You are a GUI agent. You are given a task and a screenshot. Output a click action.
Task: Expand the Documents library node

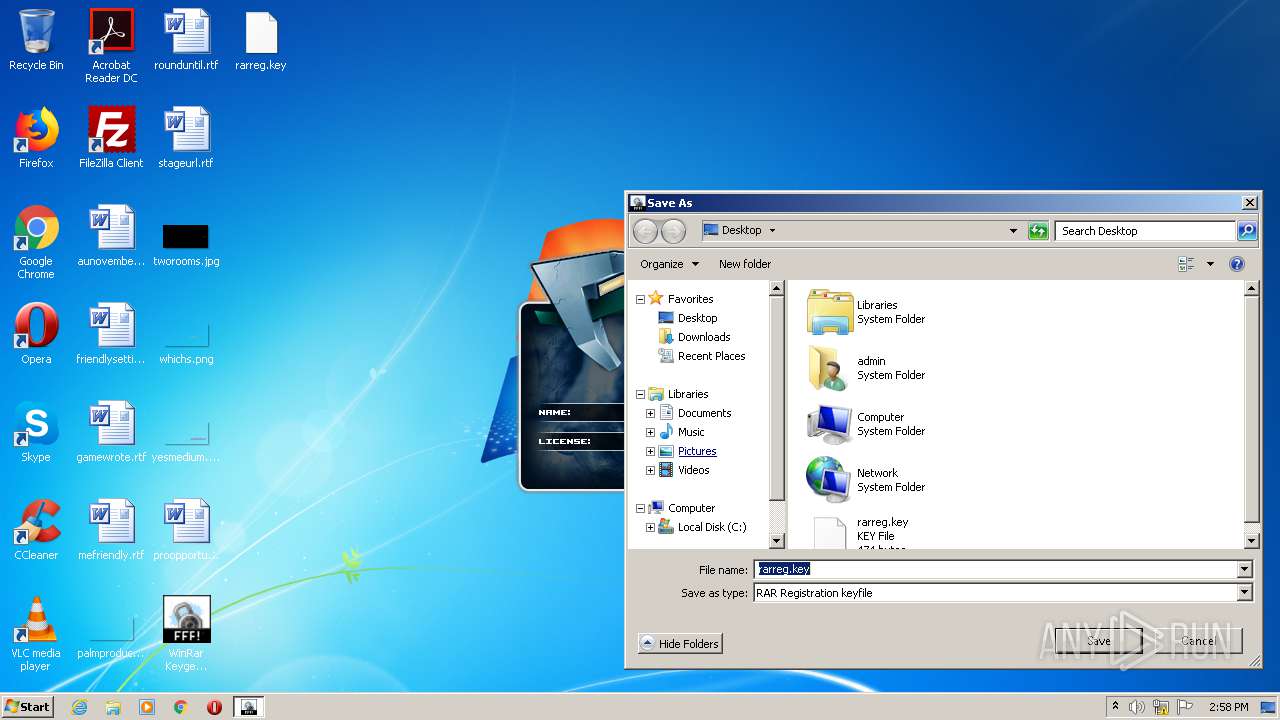click(650, 413)
